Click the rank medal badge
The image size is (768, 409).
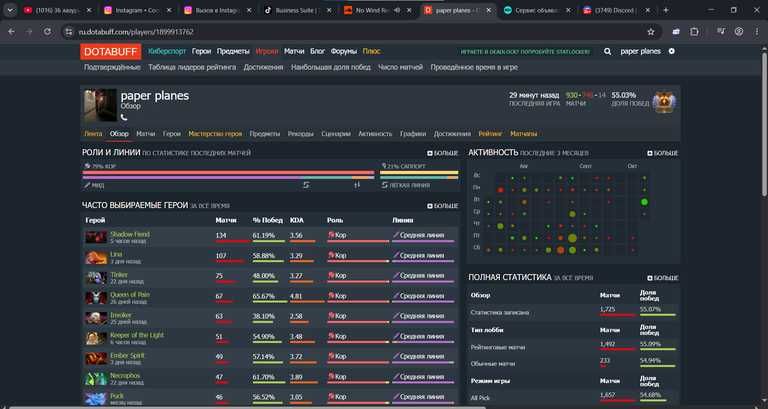(x=664, y=103)
